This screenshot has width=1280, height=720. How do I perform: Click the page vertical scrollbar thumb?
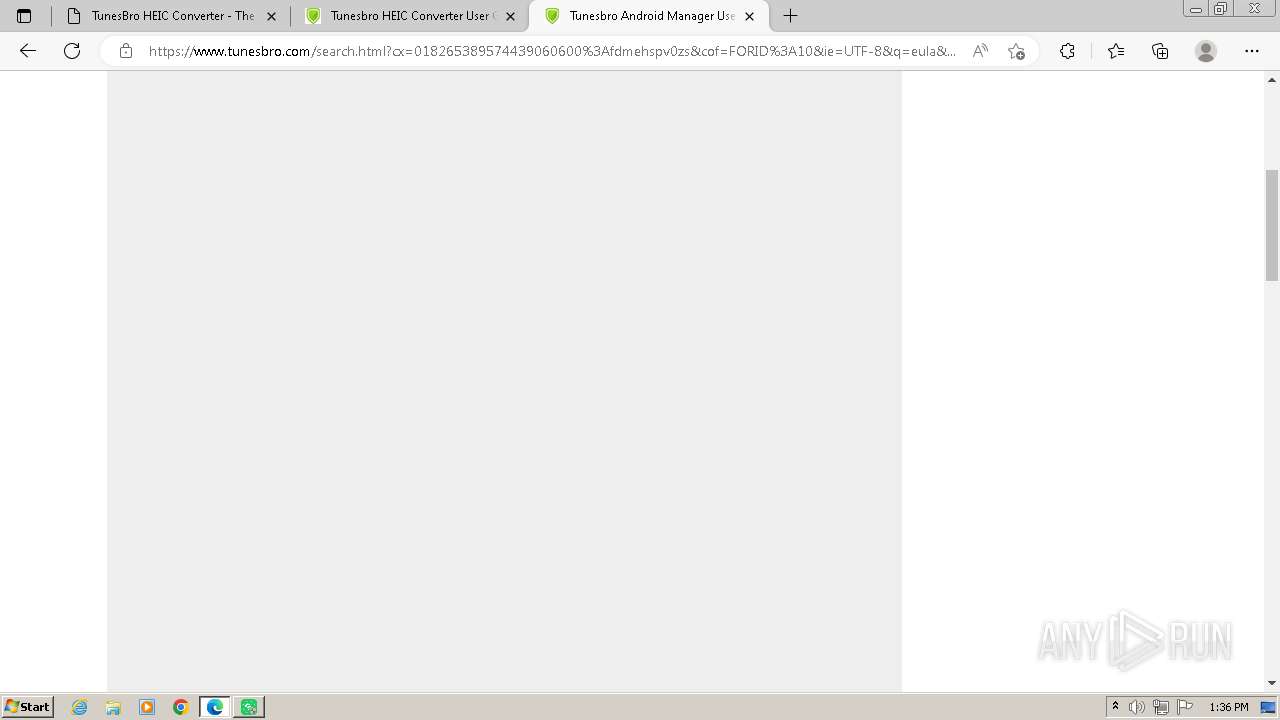[1272, 225]
